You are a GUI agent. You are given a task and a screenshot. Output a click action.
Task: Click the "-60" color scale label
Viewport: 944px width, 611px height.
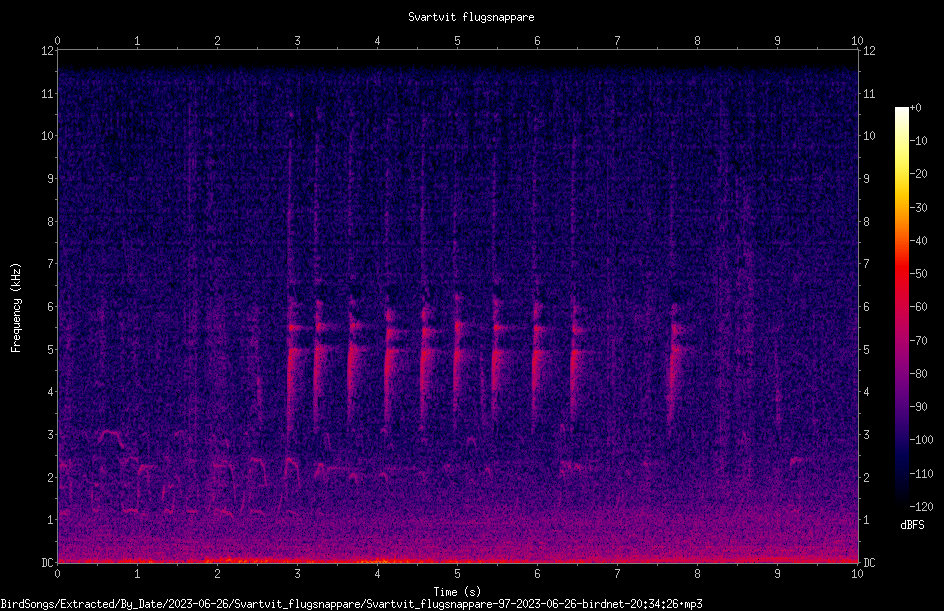click(919, 307)
